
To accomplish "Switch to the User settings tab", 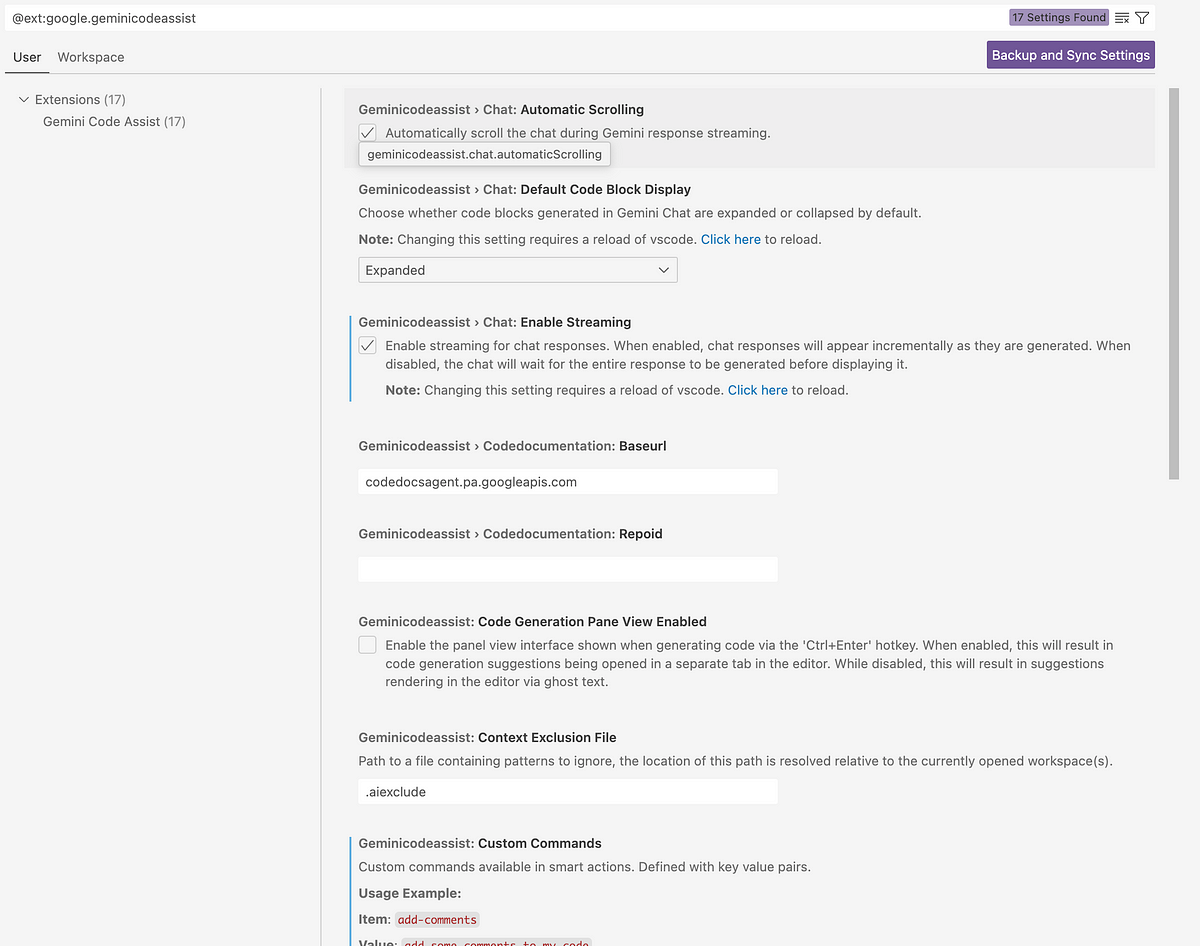I will pyautogui.click(x=27, y=57).
